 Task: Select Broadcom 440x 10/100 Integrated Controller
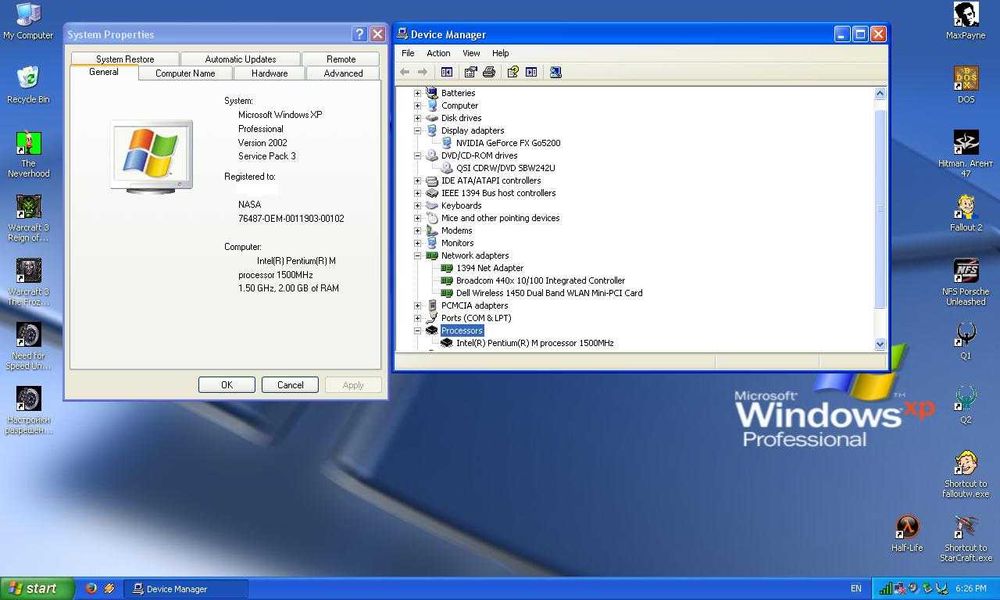[540, 281]
